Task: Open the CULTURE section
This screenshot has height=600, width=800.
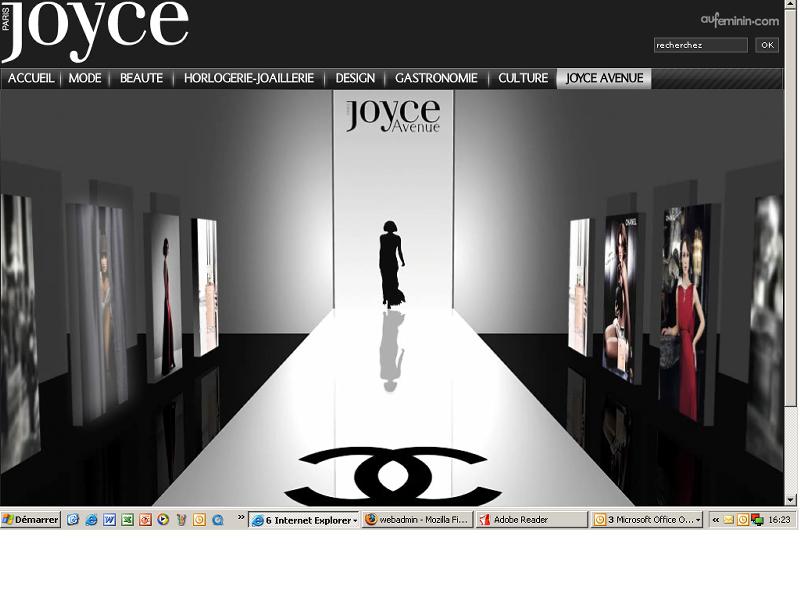Action: pyautogui.click(x=523, y=78)
